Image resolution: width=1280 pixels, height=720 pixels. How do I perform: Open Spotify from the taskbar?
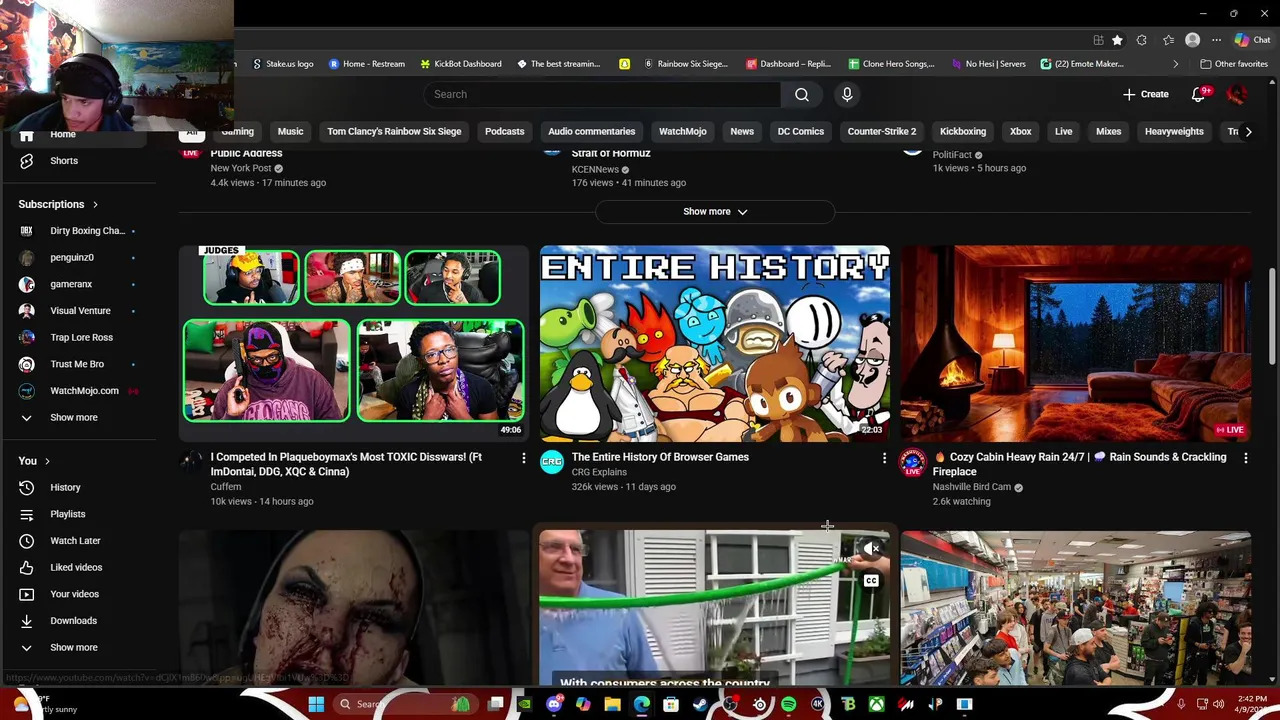coord(788,705)
